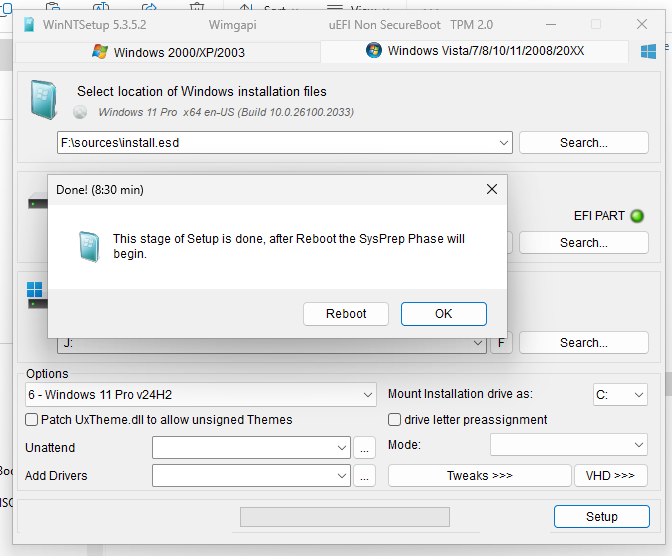Switch to the Windows 2000/XP/2003 tab
This screenshot has height=556, width=672.
pyautogui.click(x=168, y=52)
